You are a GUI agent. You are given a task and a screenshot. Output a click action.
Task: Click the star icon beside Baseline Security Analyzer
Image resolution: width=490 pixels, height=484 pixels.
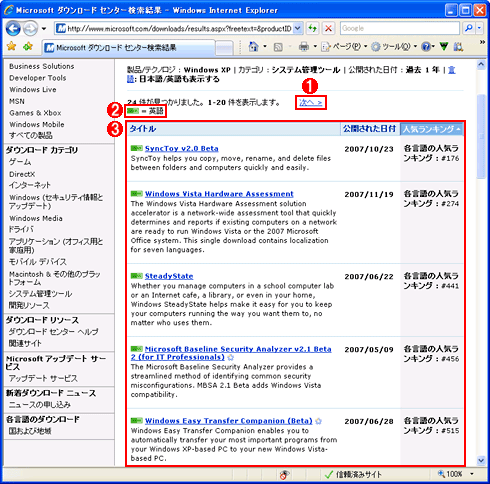click(x=230, y=358)
